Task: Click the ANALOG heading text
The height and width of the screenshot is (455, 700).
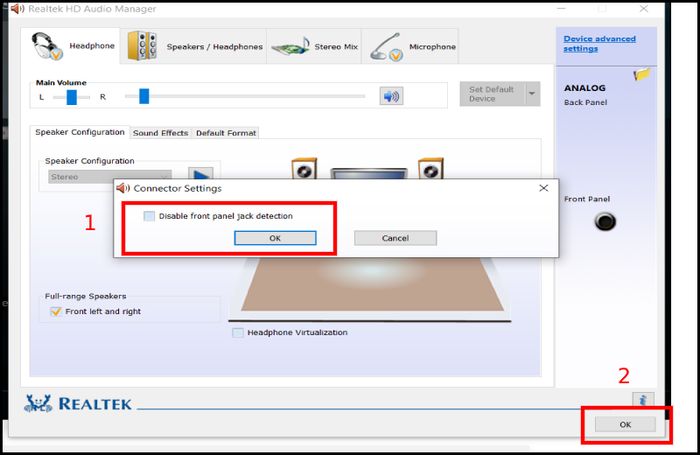Action: [x=585, y=88]
